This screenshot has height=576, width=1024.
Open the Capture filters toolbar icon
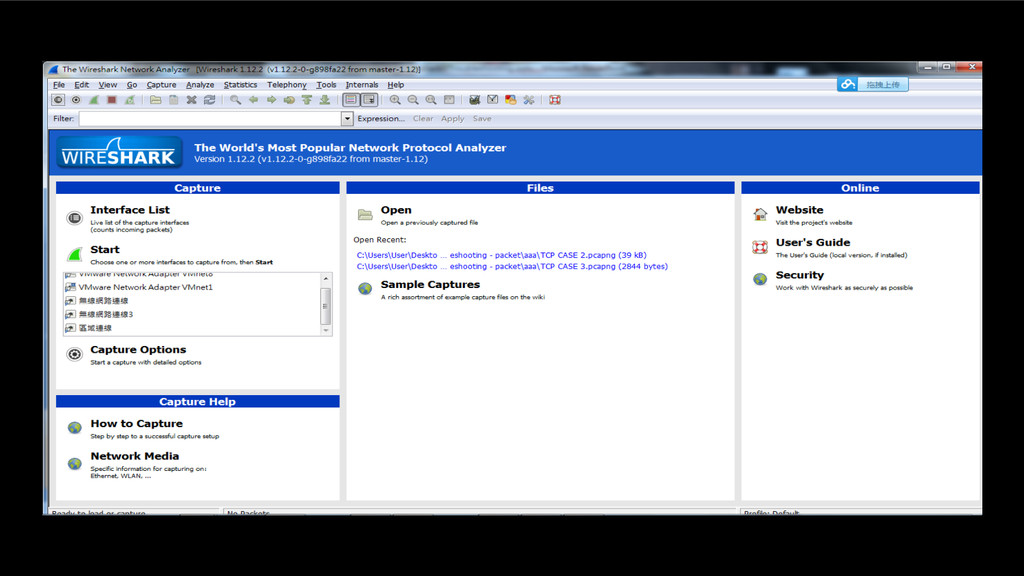click(x=475, y=100)
